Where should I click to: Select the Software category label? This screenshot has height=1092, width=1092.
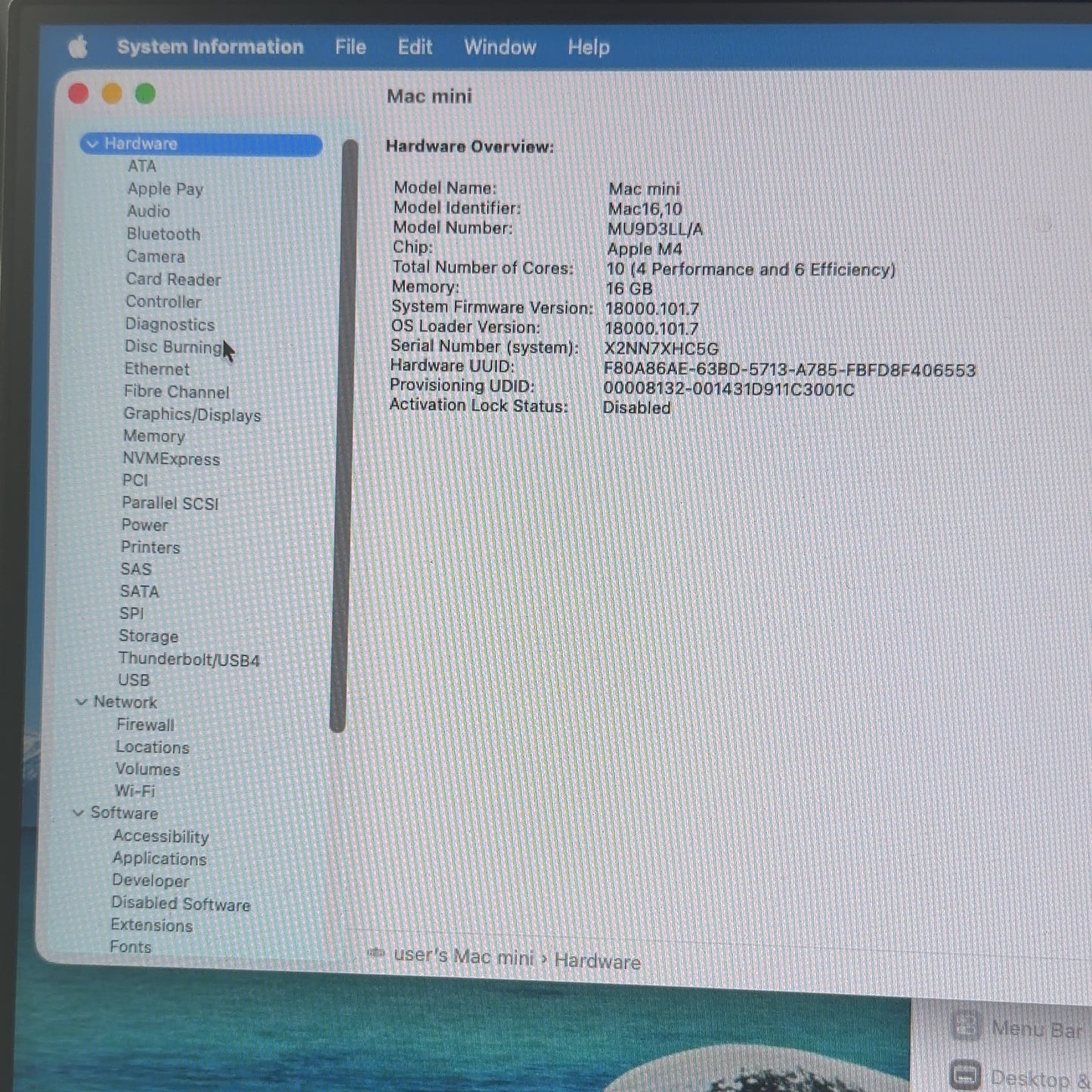click(125, 813)
